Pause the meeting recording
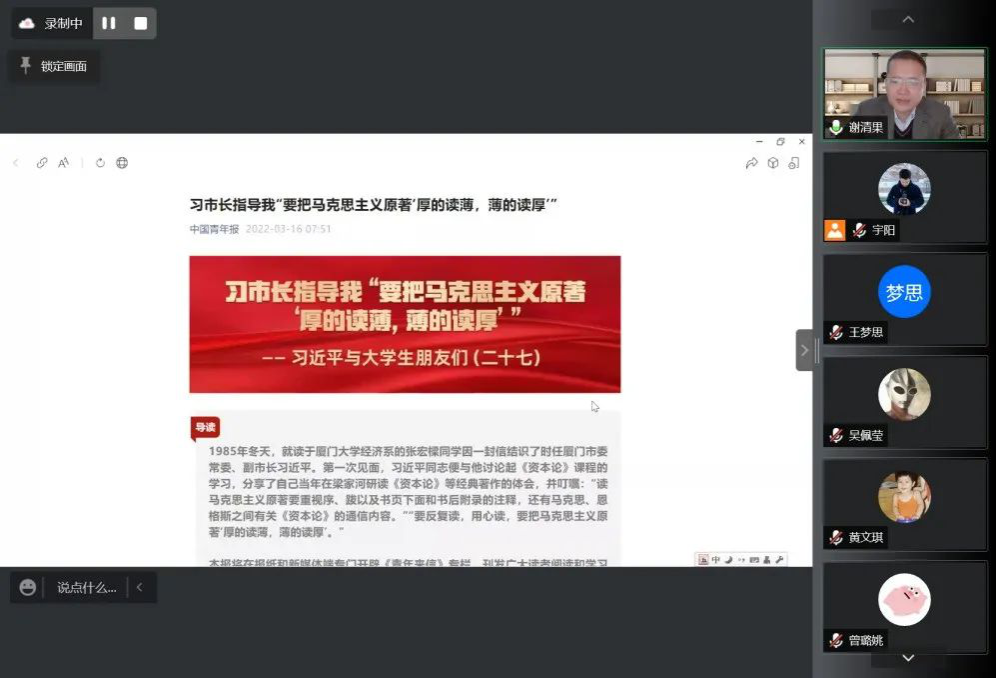996x678 pixels. (109, 23)
